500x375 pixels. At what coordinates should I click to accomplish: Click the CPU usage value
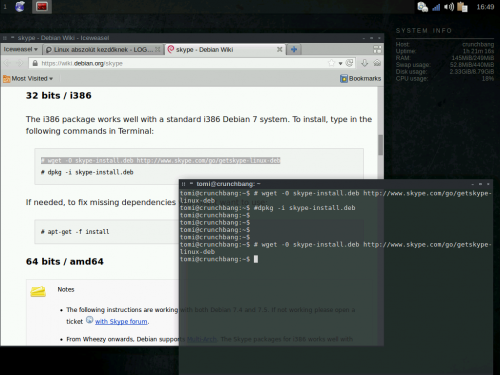pyautogui.click(x=488, y=79)
